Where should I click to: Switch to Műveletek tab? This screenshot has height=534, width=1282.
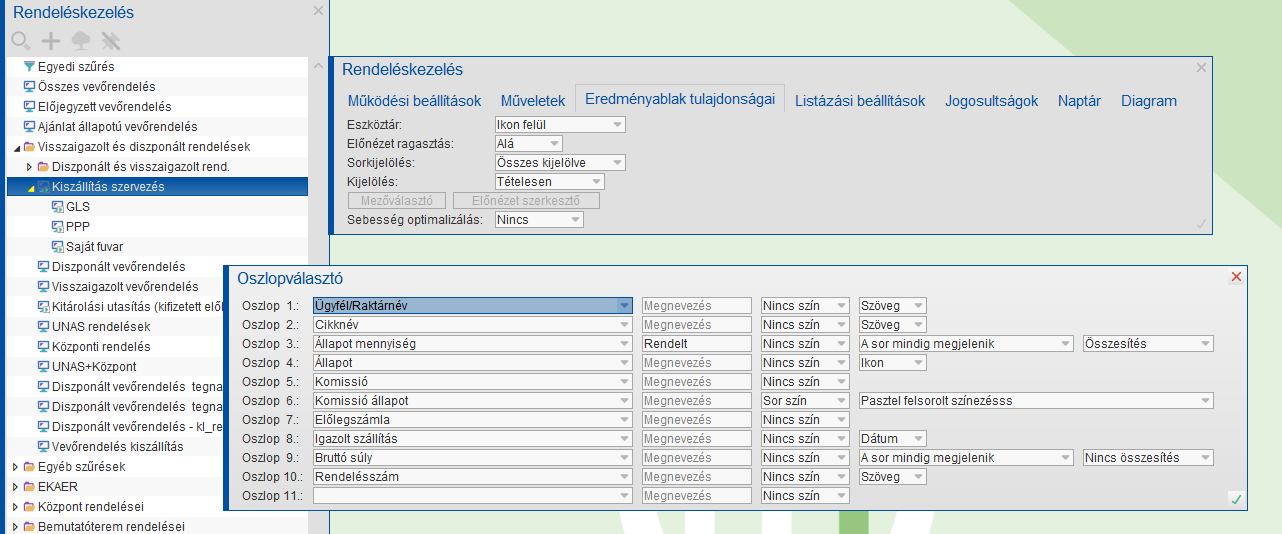[x=533, y=101]
